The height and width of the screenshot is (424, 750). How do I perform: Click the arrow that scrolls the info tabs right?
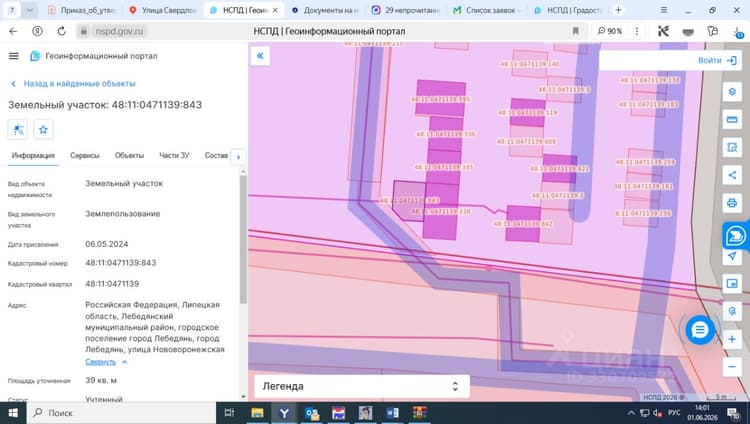click(238, 156)
